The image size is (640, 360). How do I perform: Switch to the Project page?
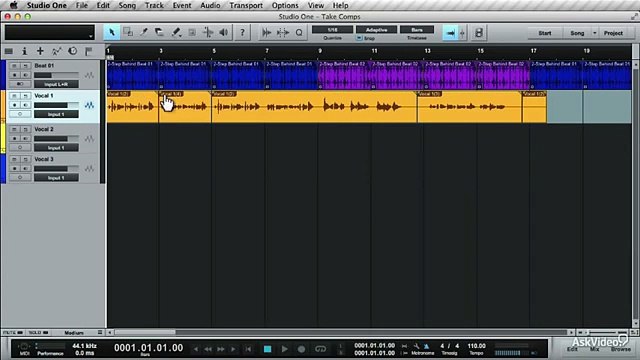click(613, 33)
